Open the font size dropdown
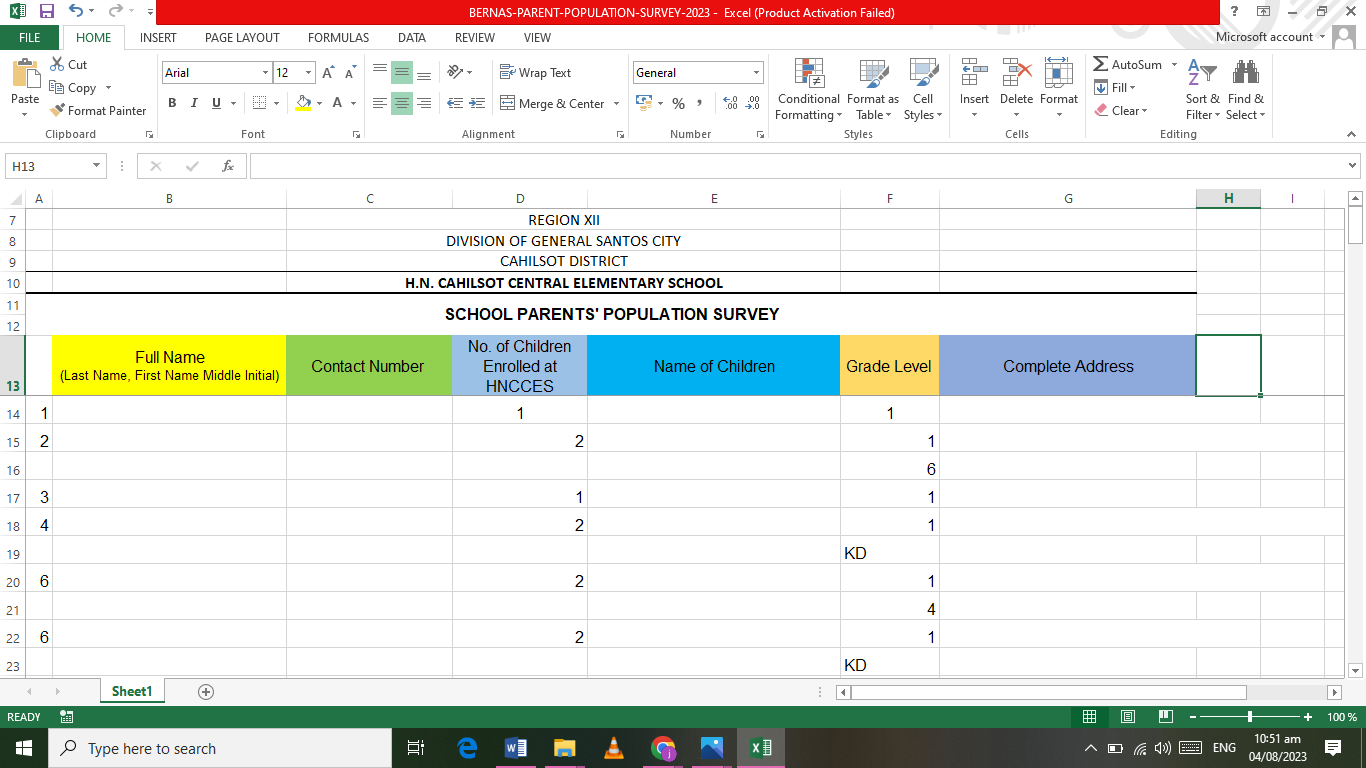Image resolution: width=1366 pixels, height=768 pixels. [309, 73]
